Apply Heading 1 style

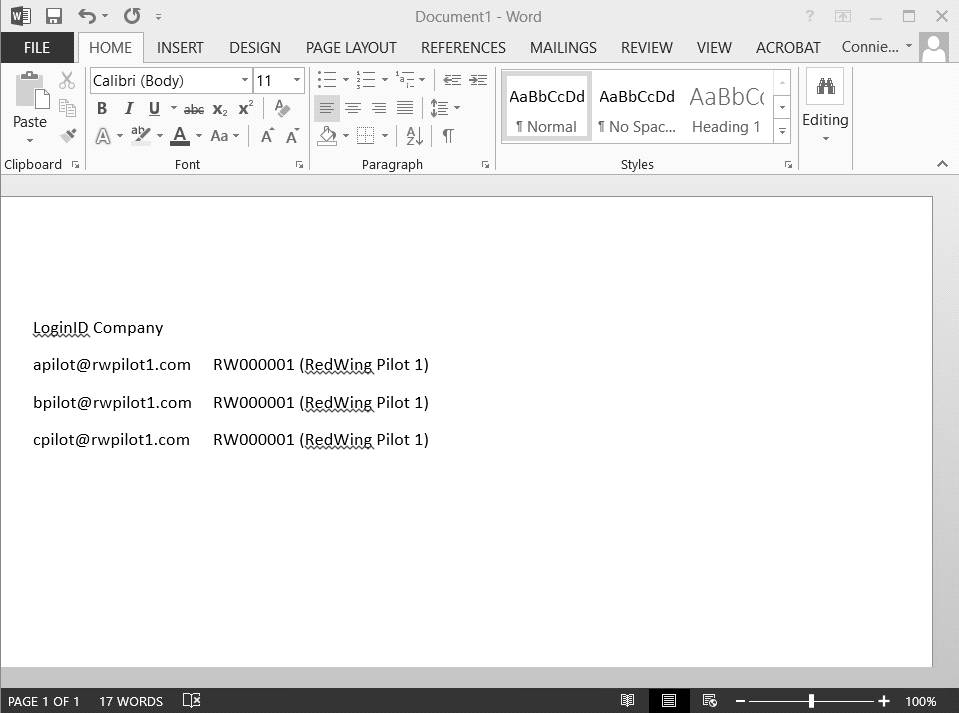coord(727,108)
